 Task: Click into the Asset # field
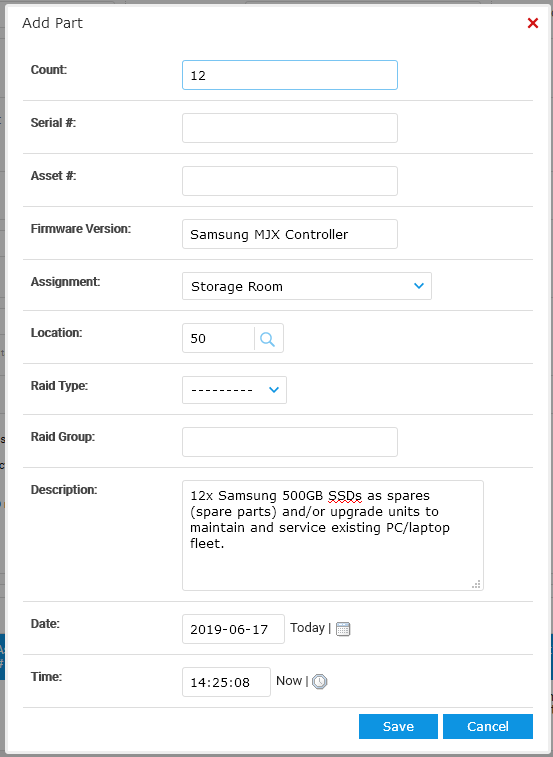click(x=290, y=181)
